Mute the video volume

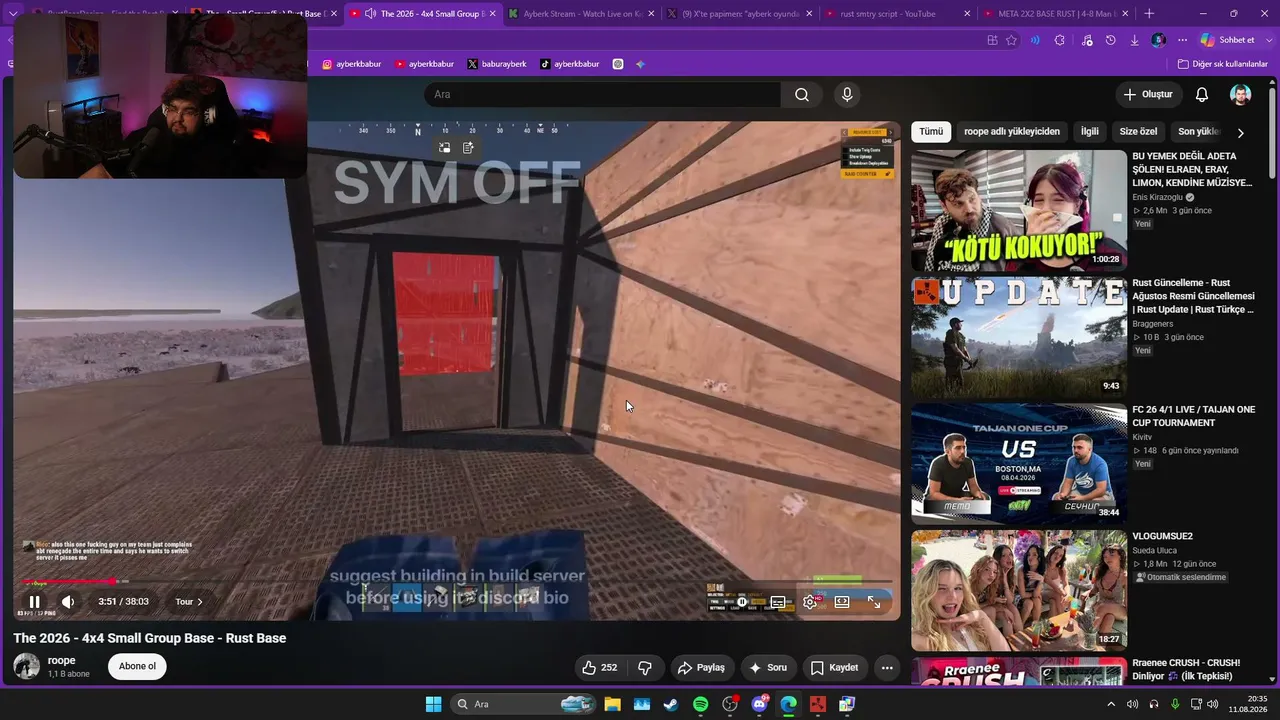click(x=68, y=602)
